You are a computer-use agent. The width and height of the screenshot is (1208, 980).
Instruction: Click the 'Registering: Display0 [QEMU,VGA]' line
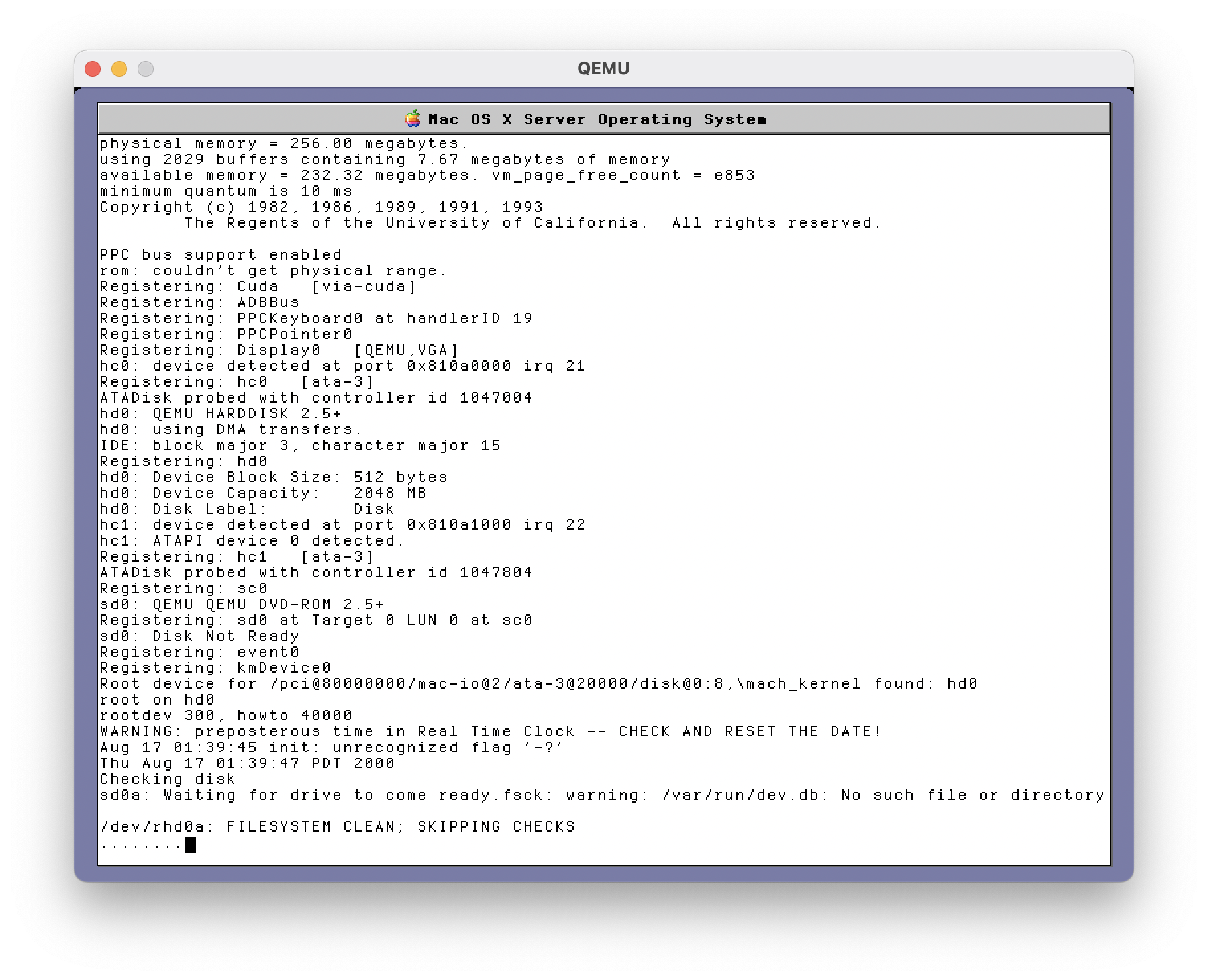(279, 350)
